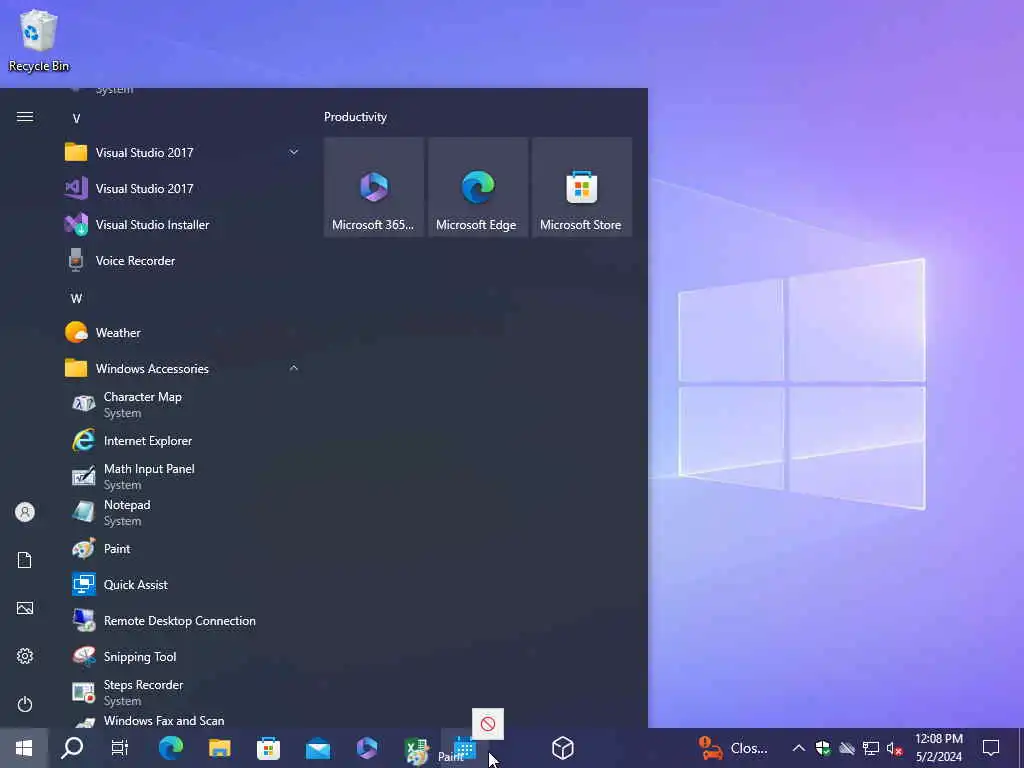Screen dimensions: 1024x768
Task: Open the clock showing 12:08 PM
Action: [939, 748]
